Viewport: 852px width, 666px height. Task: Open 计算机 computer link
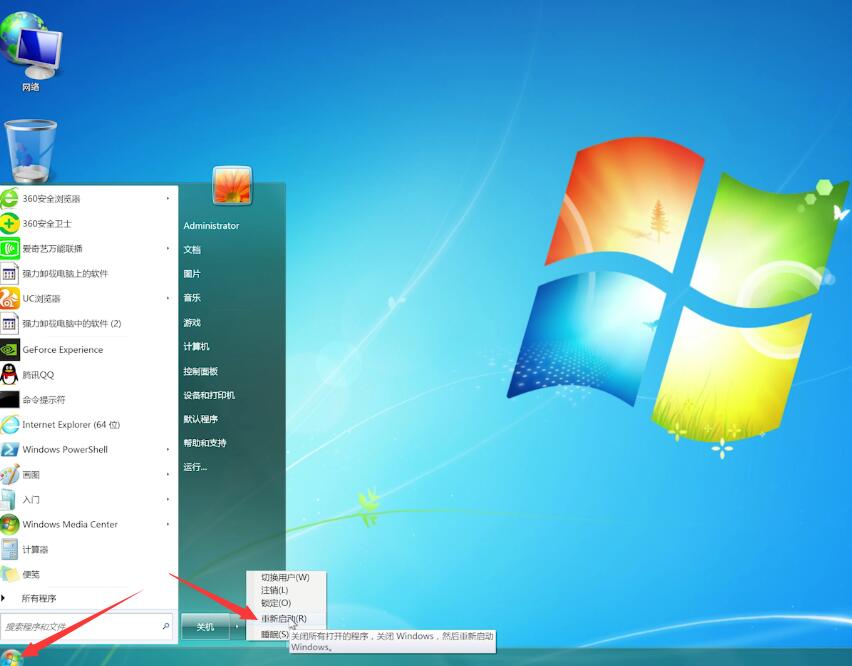(197, 347)
